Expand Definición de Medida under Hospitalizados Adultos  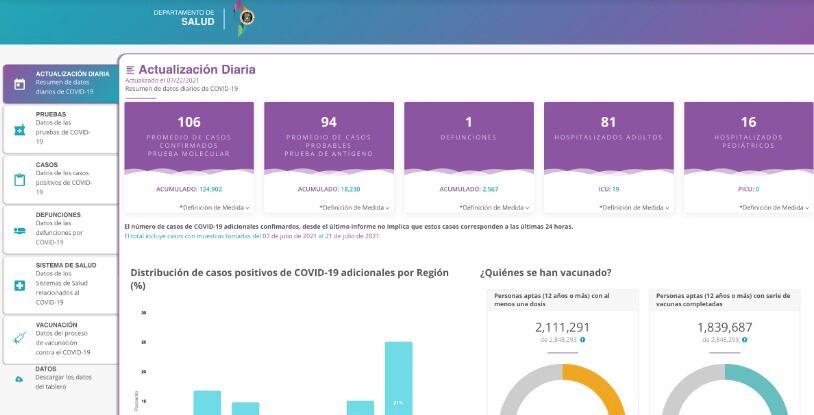pos(634,208)
